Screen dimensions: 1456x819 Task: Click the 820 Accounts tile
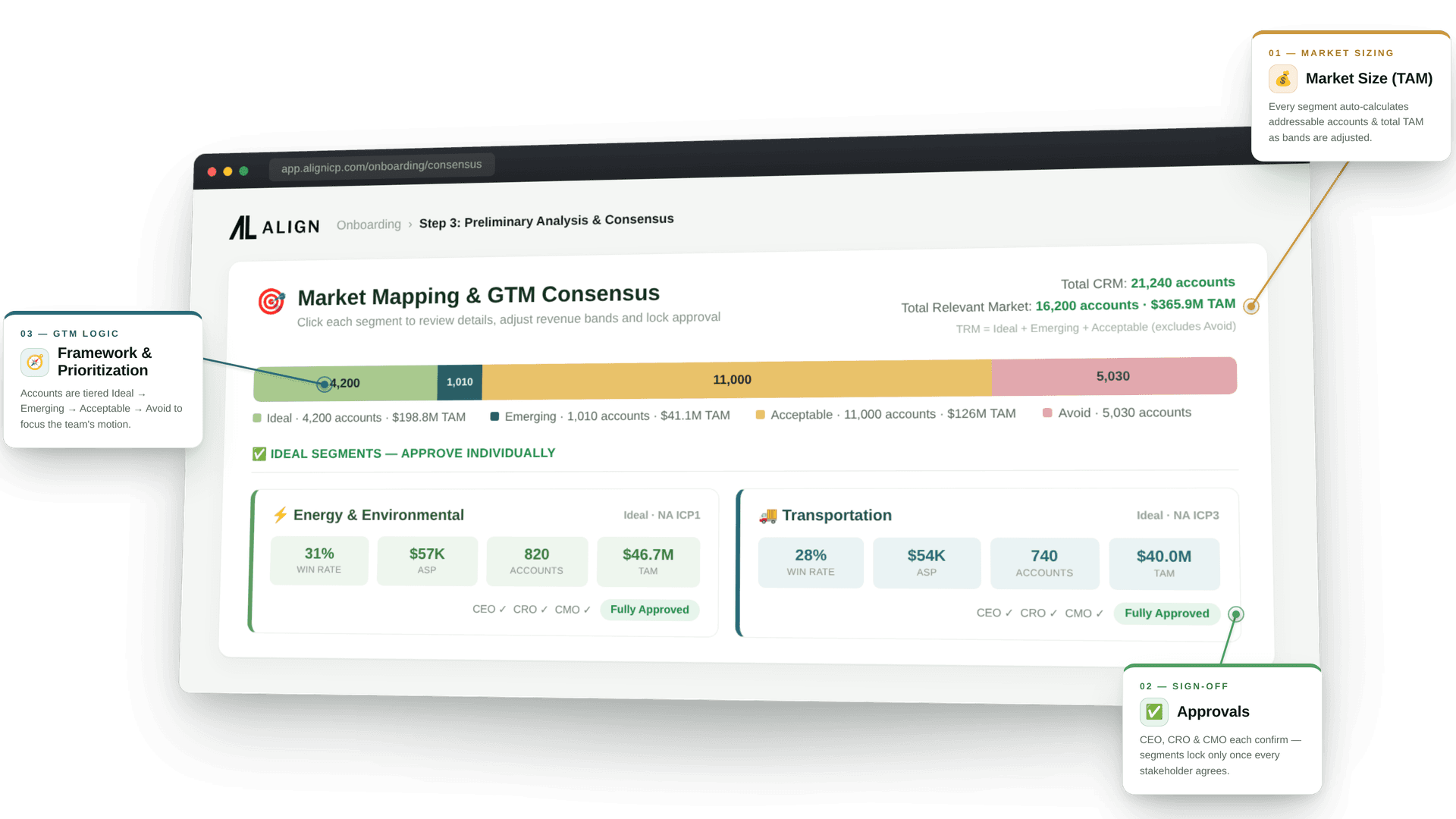(x=537, y=562)
